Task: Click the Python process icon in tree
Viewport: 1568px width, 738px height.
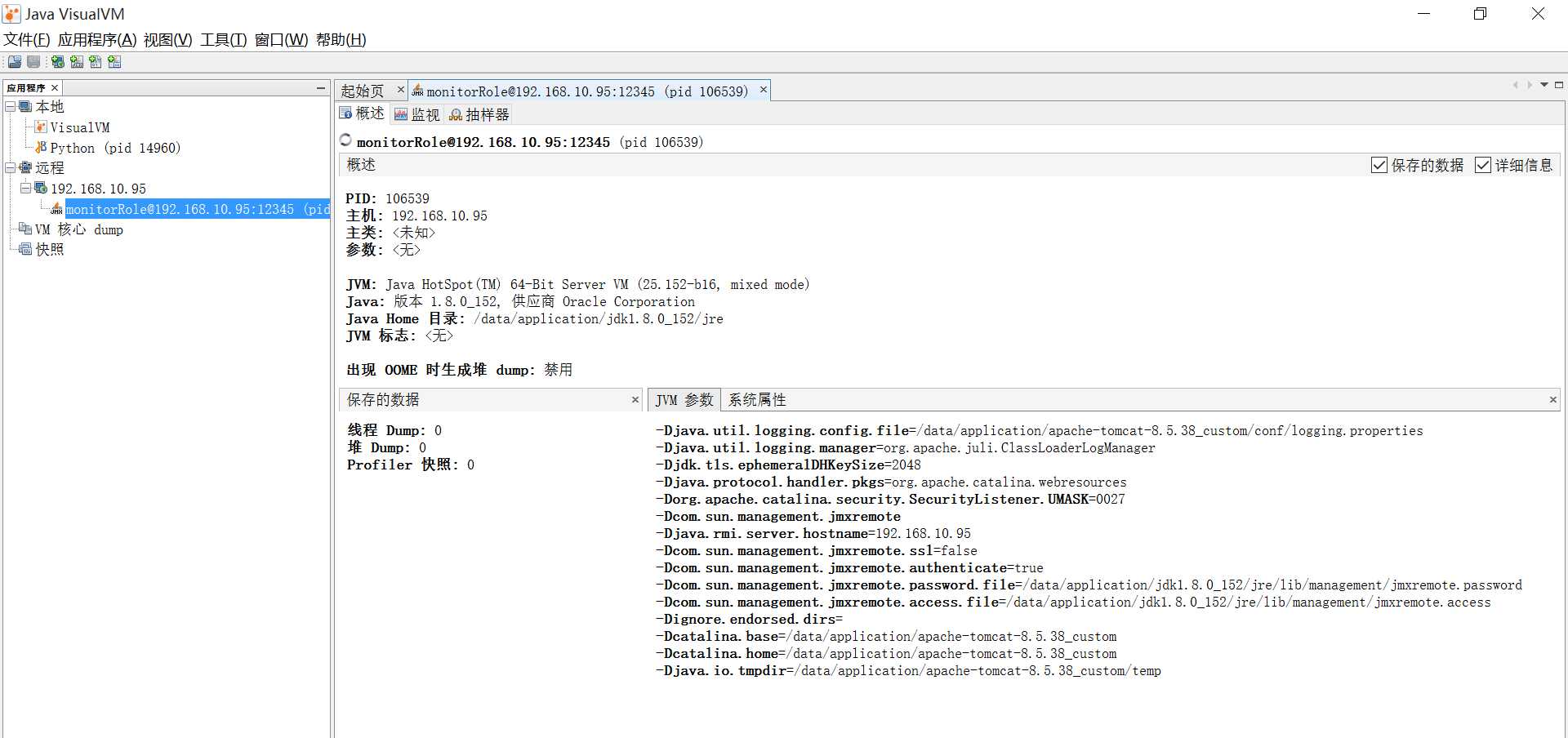Action: pos(41,147)
